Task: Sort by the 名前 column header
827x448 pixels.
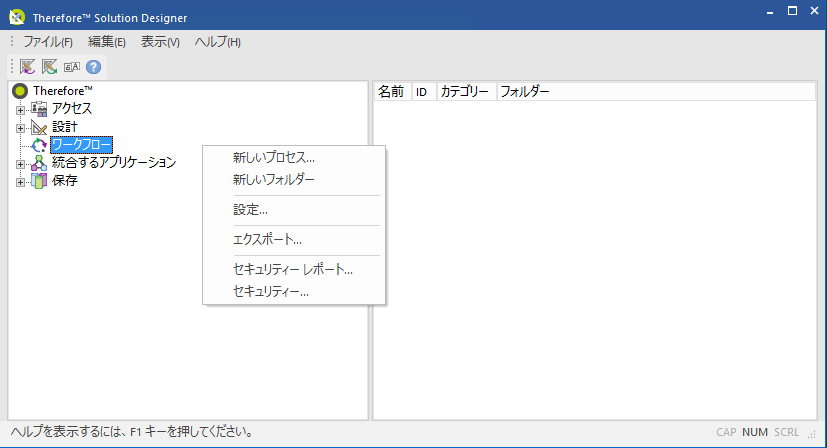Action: pos(392,92)
